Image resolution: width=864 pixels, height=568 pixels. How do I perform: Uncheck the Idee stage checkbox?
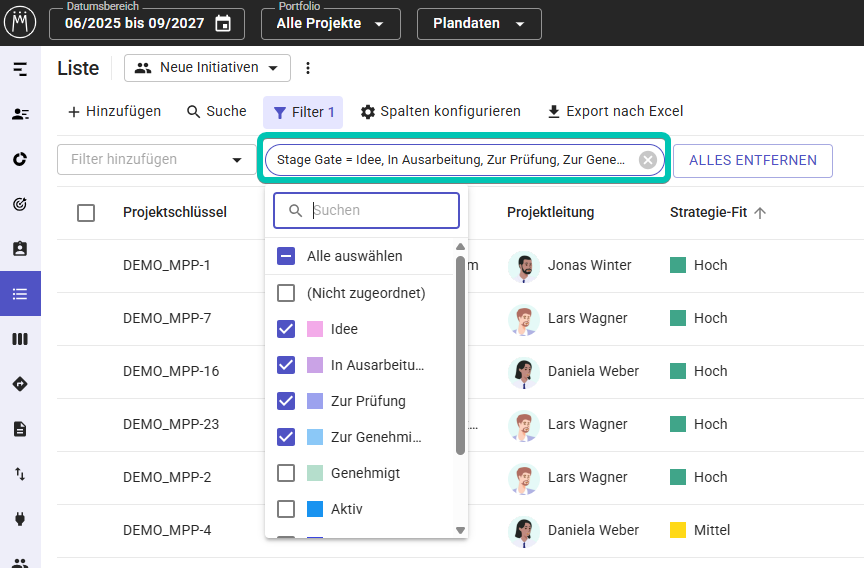286,329
